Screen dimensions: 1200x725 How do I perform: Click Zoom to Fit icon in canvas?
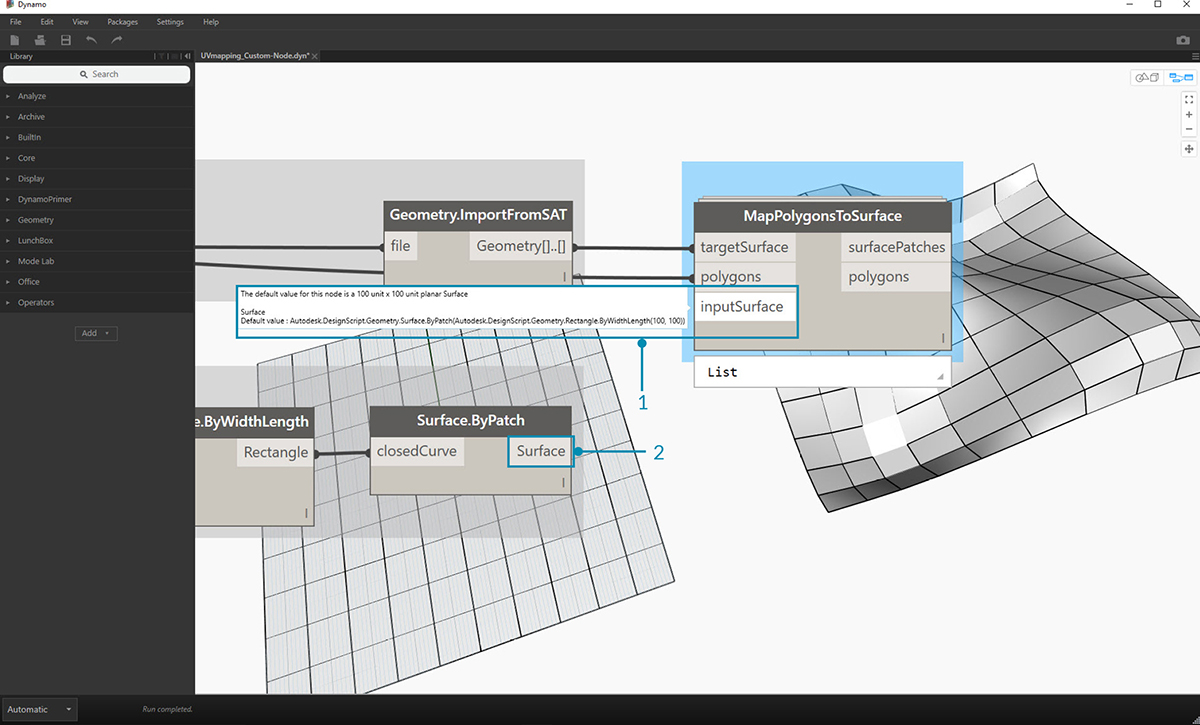[1189, 100]
